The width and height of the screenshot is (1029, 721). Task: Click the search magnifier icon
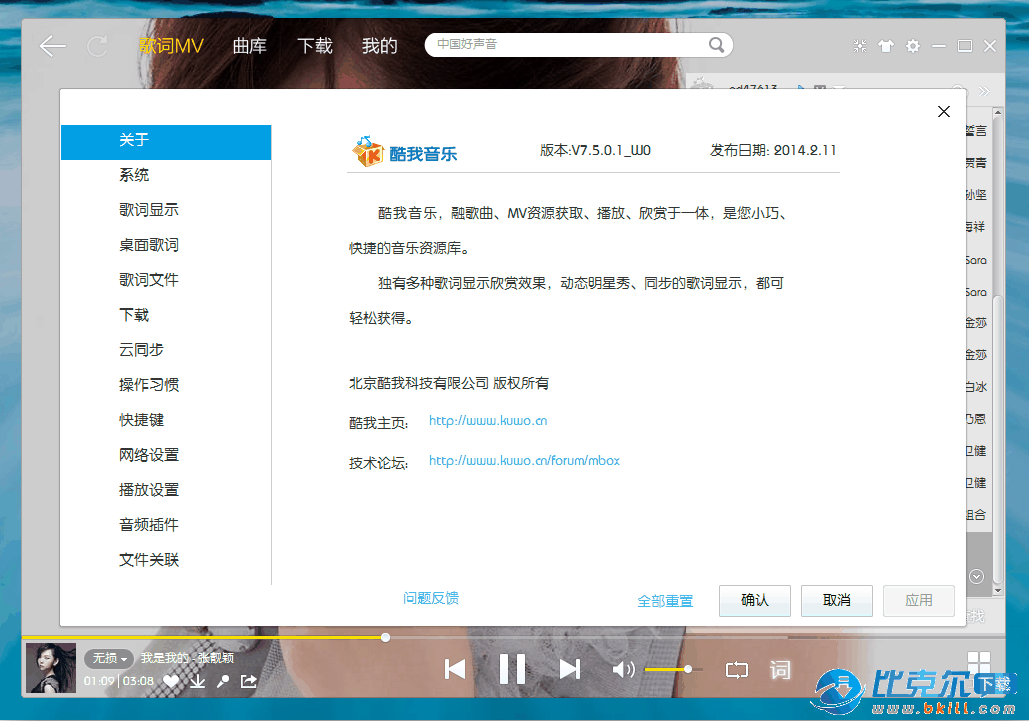coord(716,45)
